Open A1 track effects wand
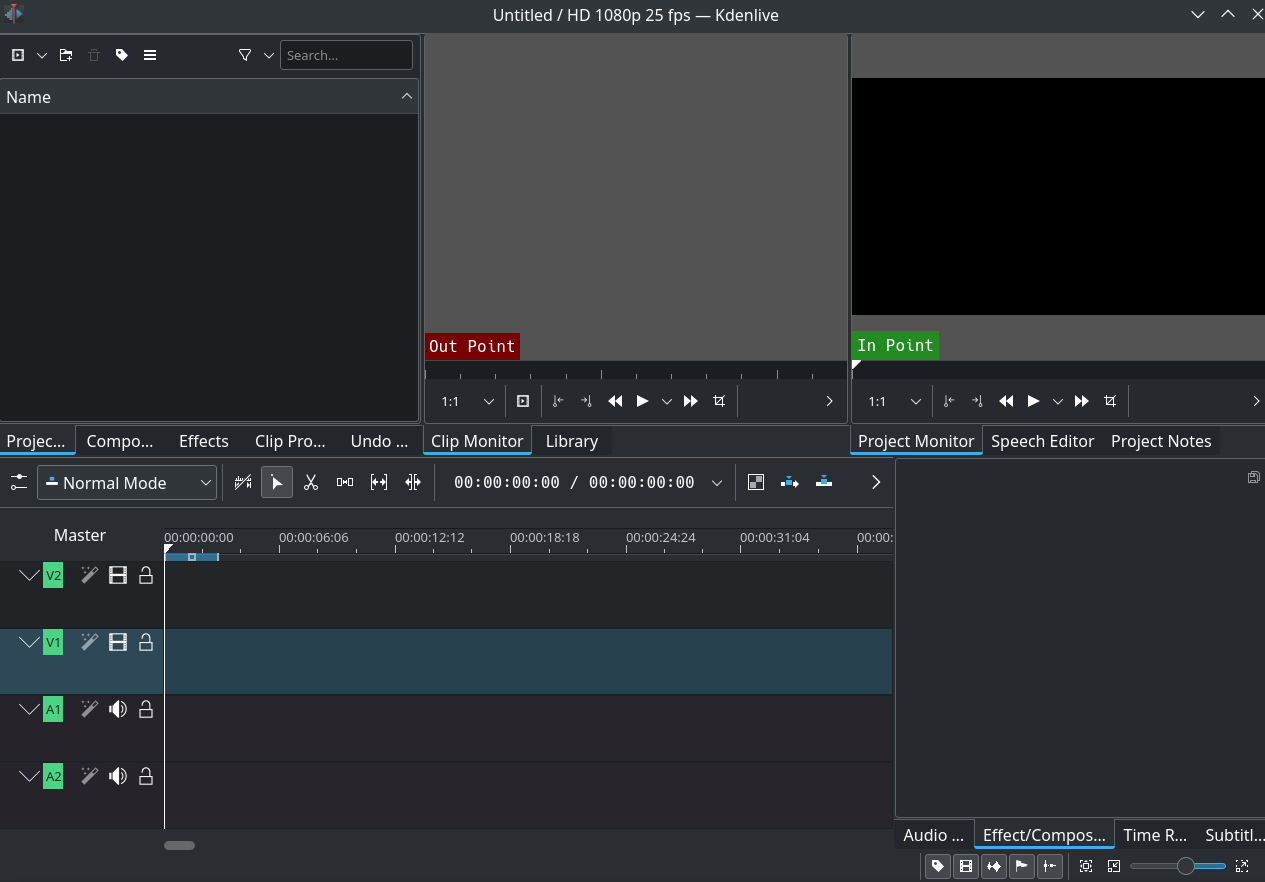The image size is (1265, 882). pos(89,709)
